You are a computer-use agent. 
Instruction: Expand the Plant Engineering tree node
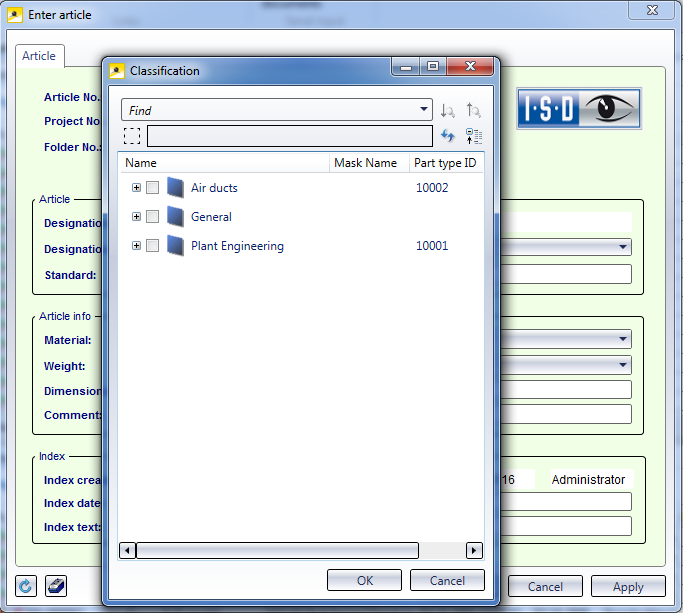[x=136, y=246]
